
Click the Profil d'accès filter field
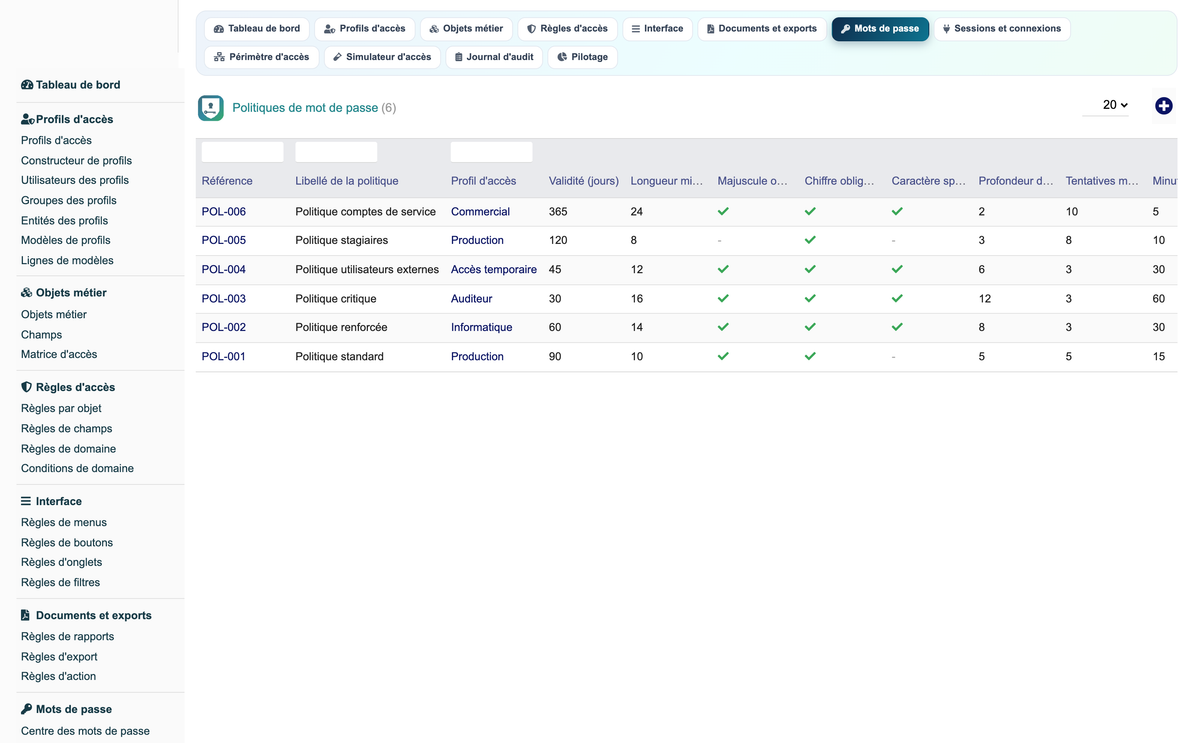[491, 152]
